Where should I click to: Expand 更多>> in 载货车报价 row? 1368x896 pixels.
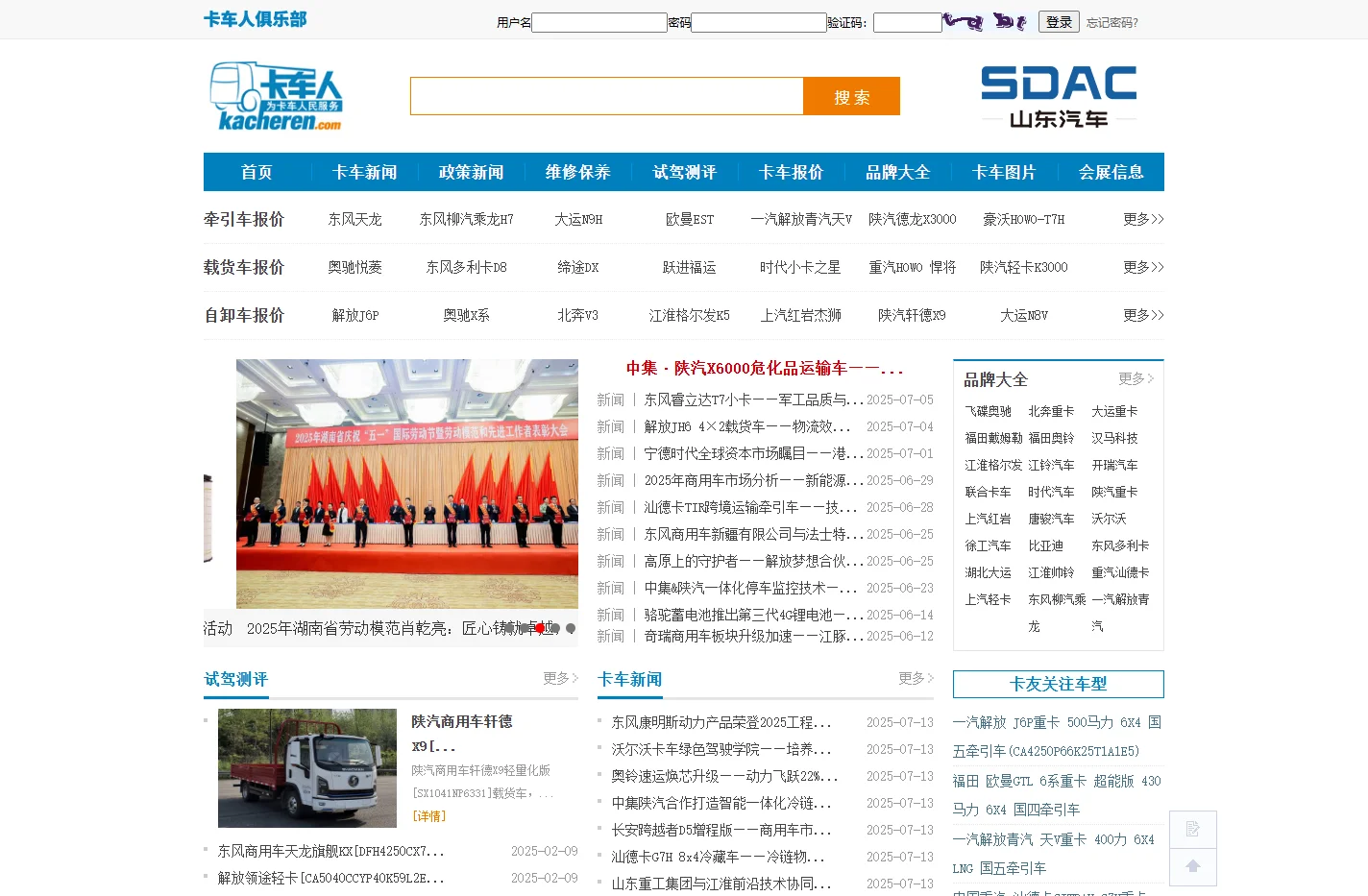point(1143,267)
